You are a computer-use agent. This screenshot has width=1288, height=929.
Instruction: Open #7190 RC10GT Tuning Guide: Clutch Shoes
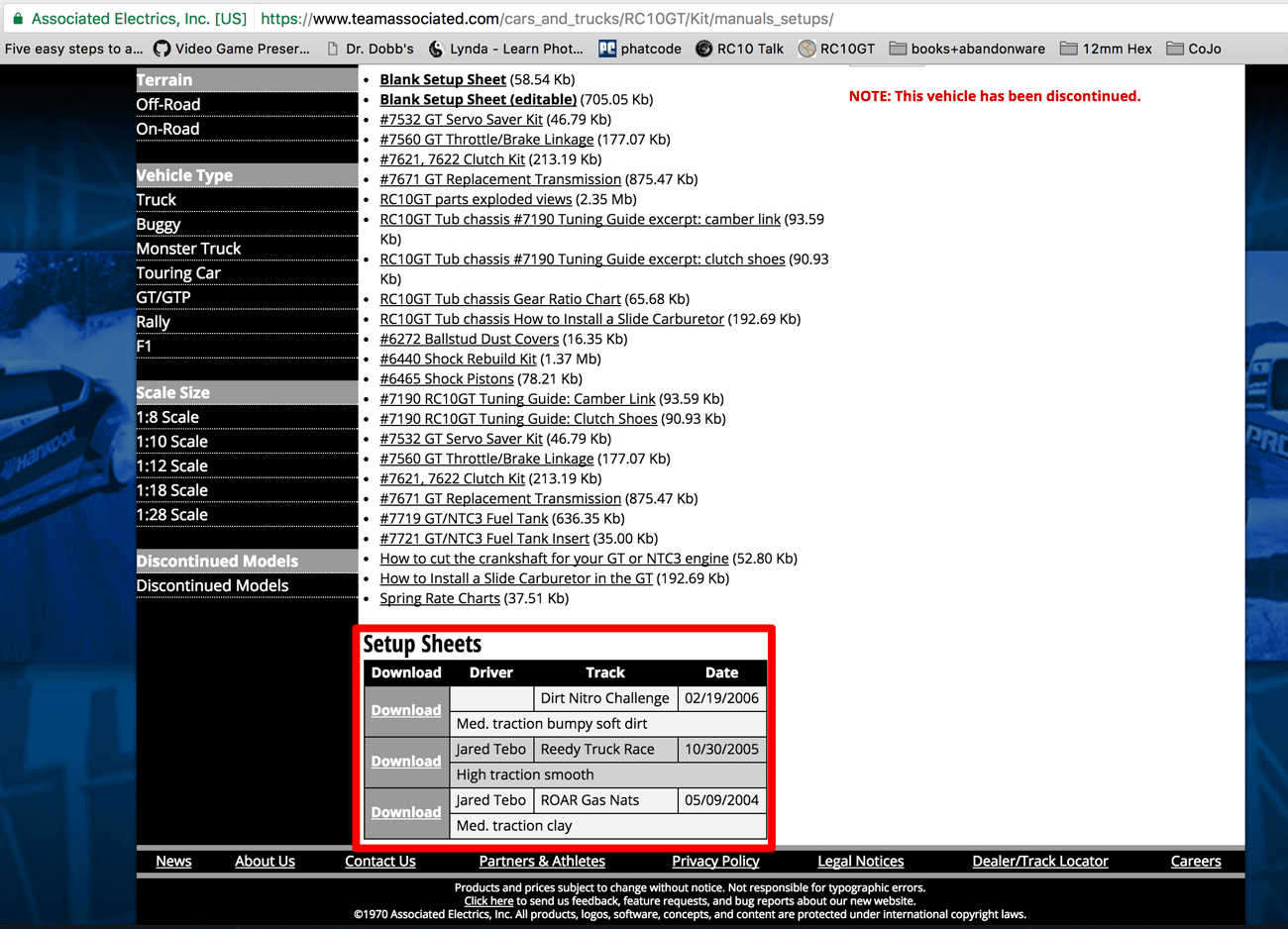point(518,419)
